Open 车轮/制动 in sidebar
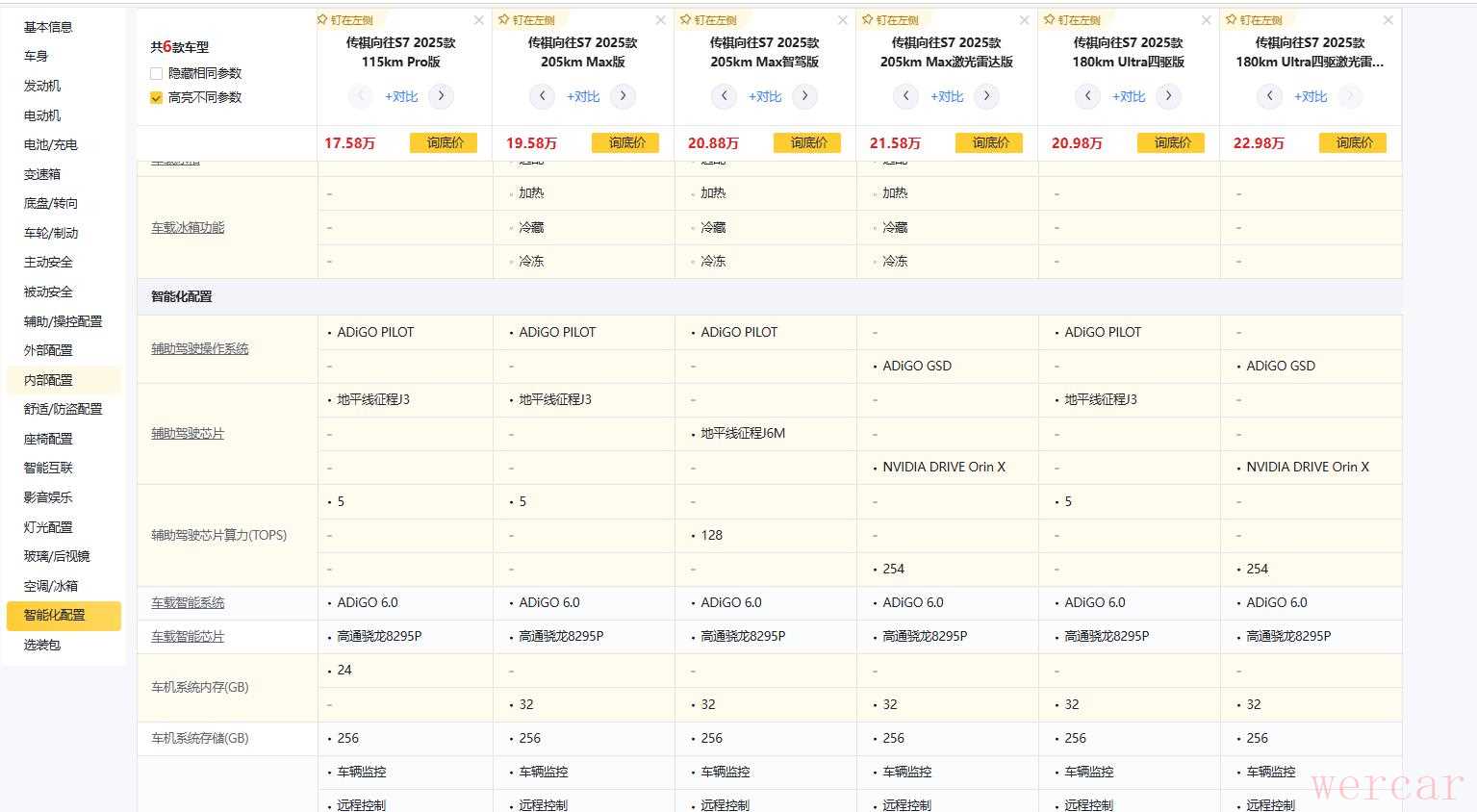 point(51,233)
